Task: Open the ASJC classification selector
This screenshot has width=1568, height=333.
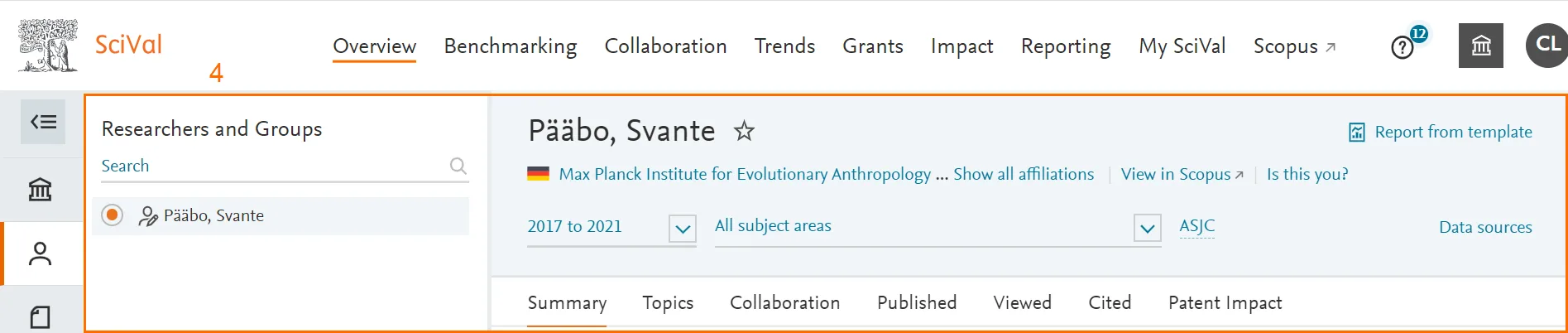Action: coord(1196,225)
